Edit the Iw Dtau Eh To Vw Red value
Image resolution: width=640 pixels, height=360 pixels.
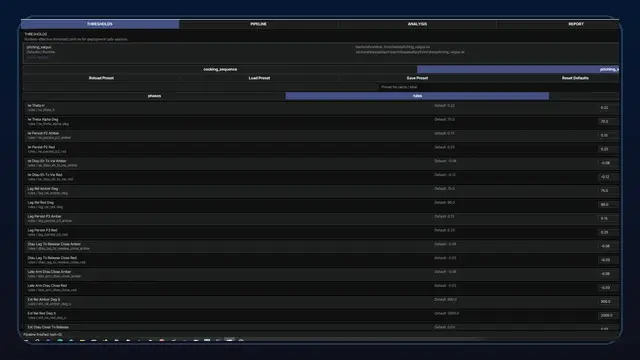click(608, 177)
